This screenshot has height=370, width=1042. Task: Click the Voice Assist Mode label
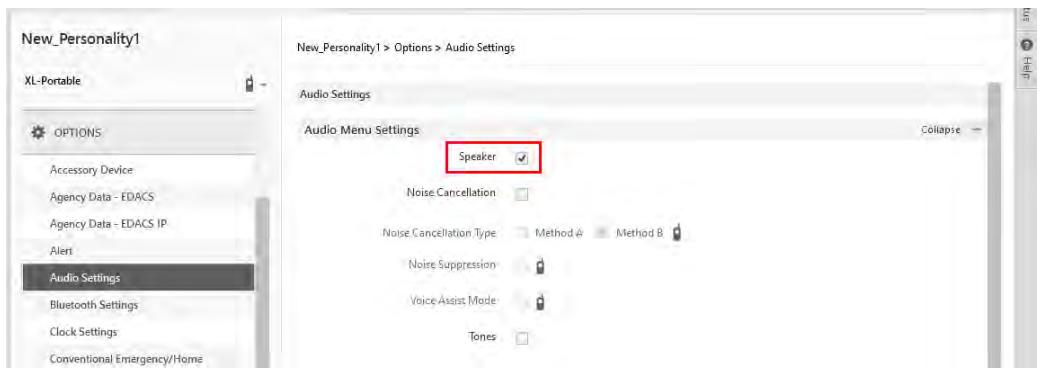(x=454, y=301)
